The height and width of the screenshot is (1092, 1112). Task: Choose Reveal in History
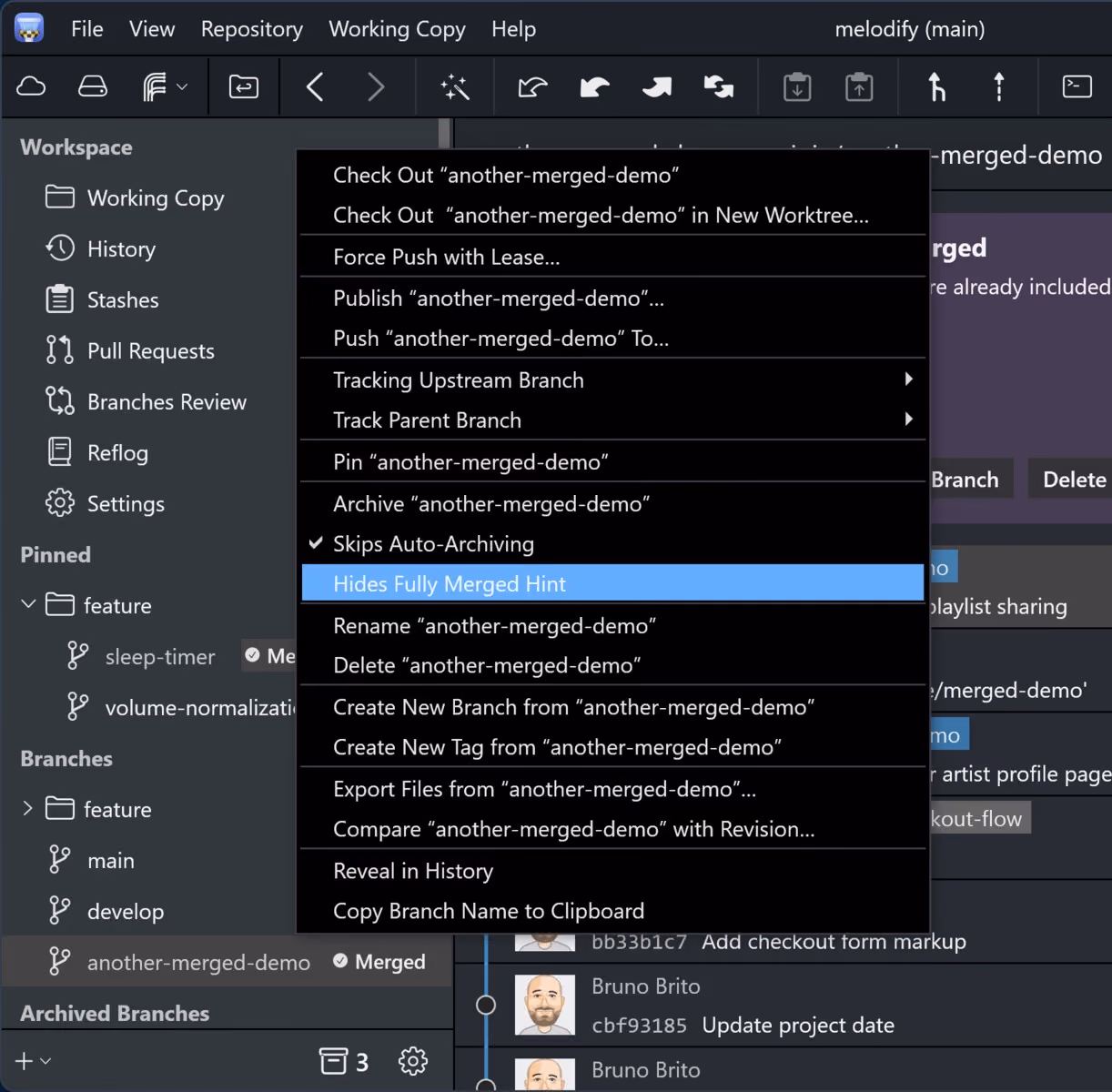pyautogui.click(x=613, y=871)
